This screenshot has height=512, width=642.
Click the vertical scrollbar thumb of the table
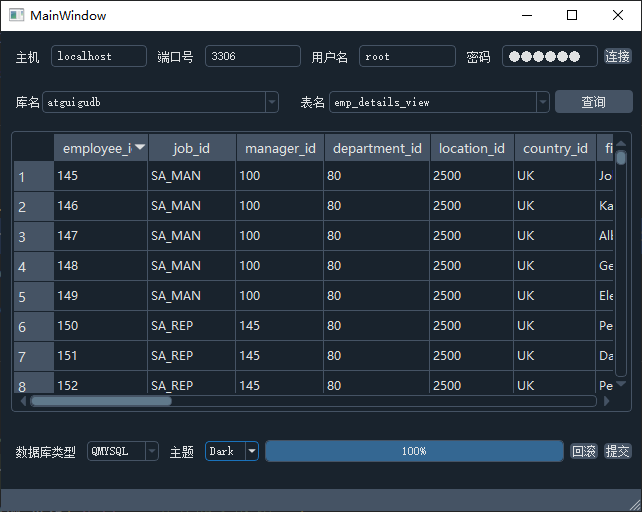point(621,158)
